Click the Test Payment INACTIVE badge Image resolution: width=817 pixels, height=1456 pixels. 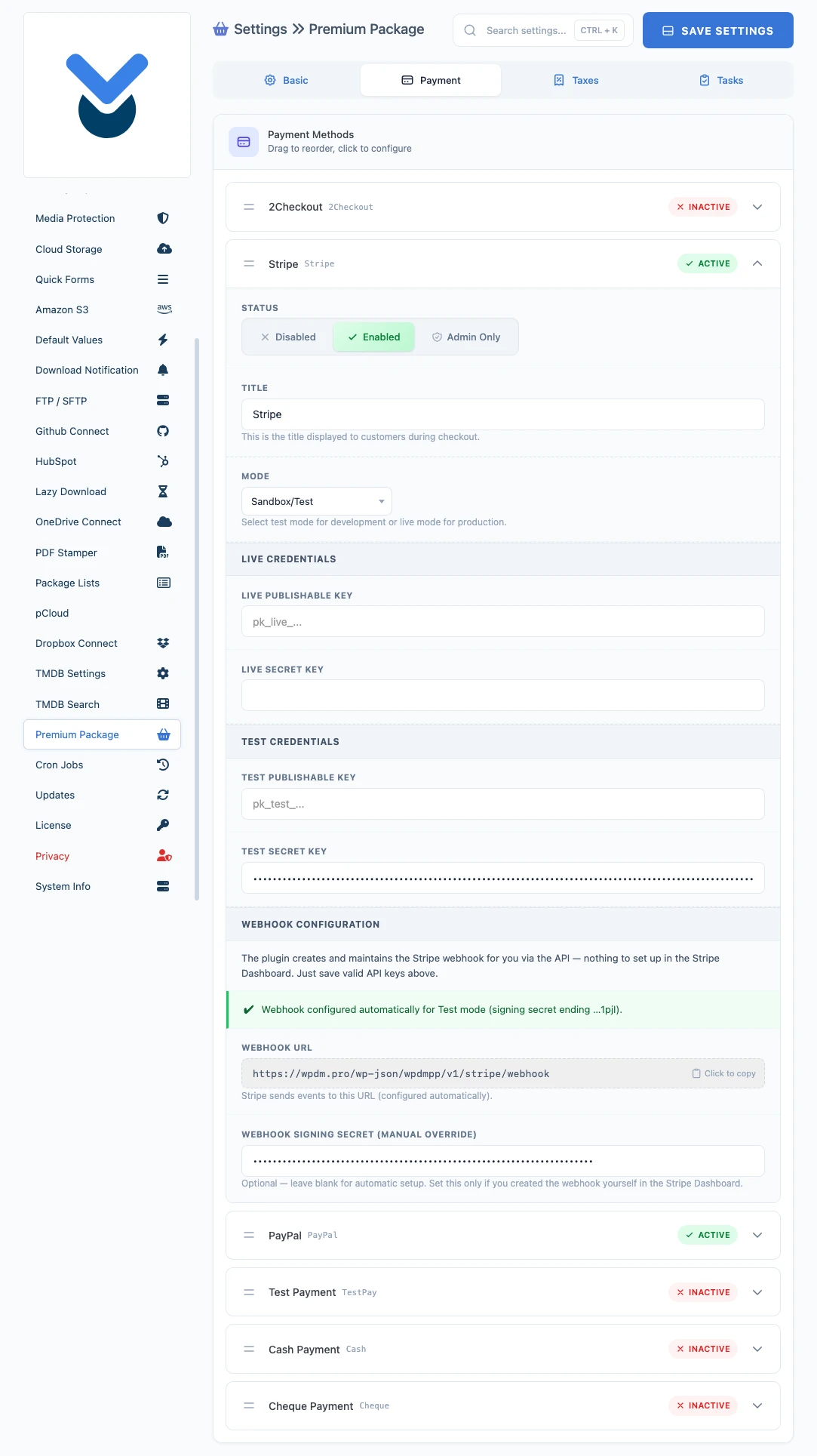(703, 1292)
